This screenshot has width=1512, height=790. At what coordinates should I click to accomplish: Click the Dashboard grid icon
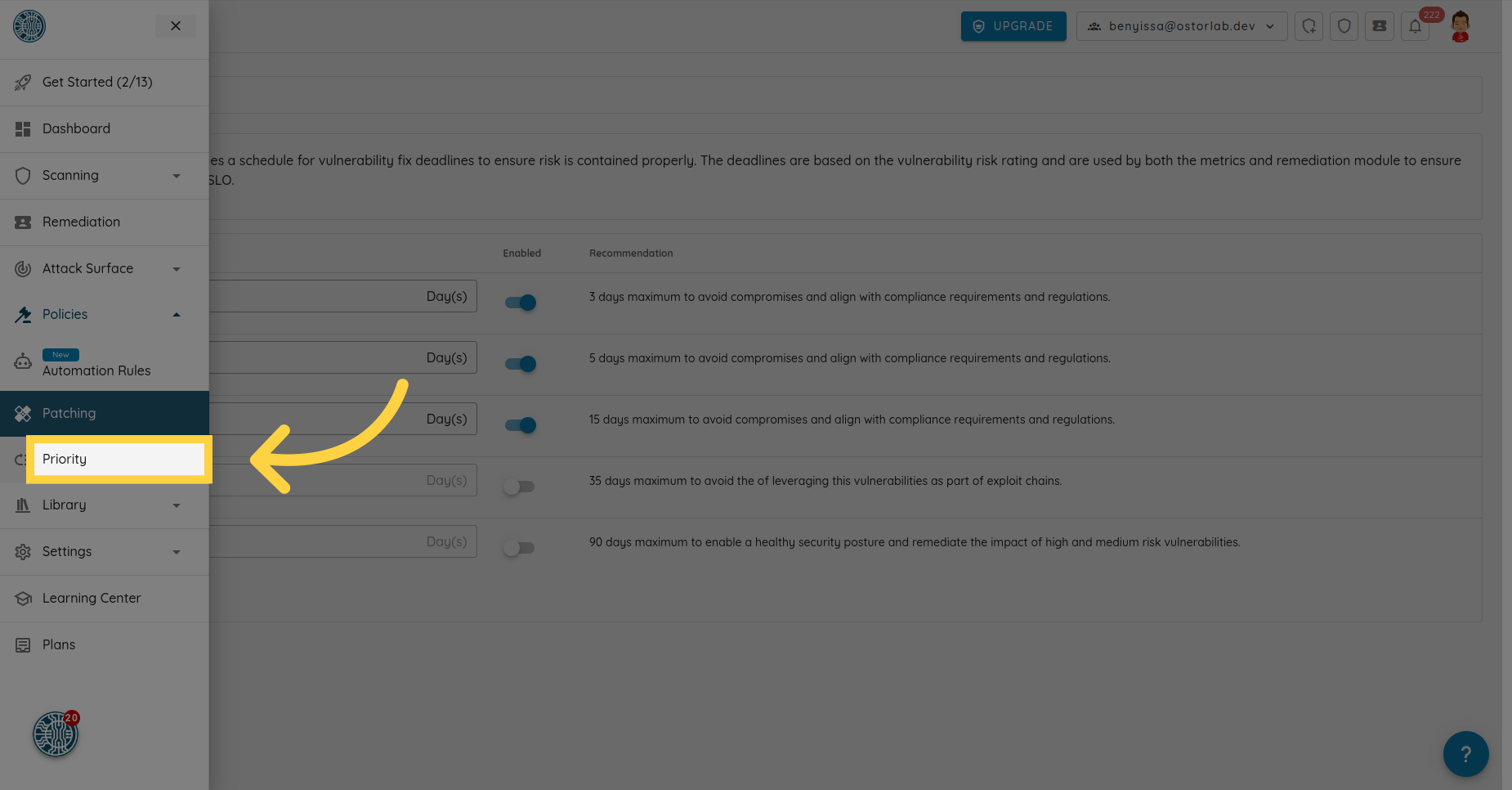tap(23, 129)
